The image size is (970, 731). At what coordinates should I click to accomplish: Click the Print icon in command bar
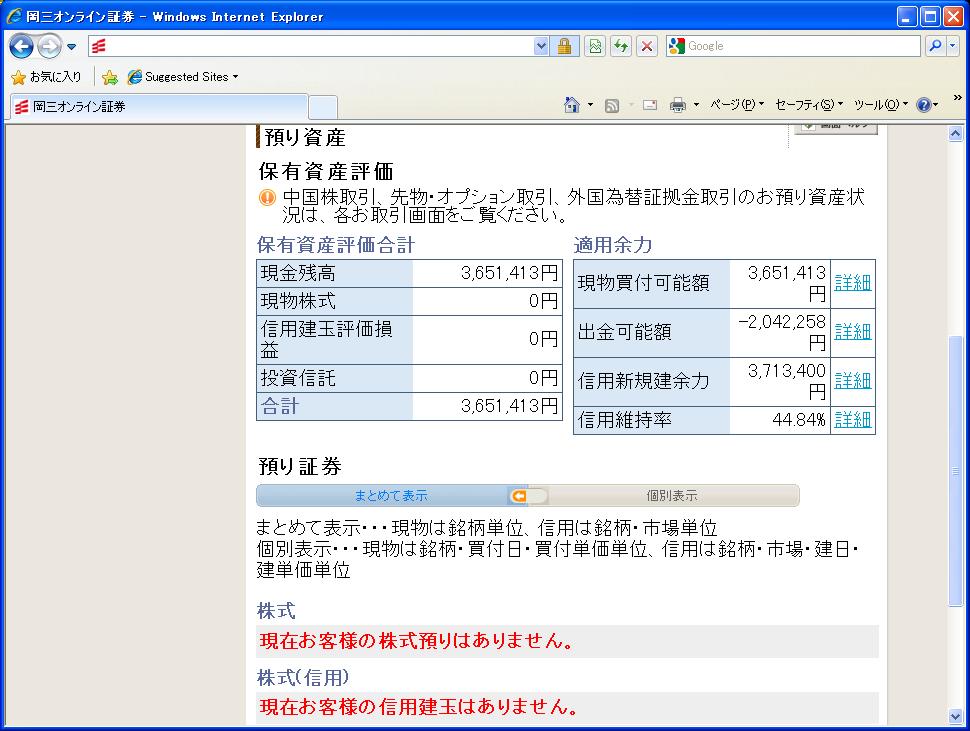click(x=677, y=104)
